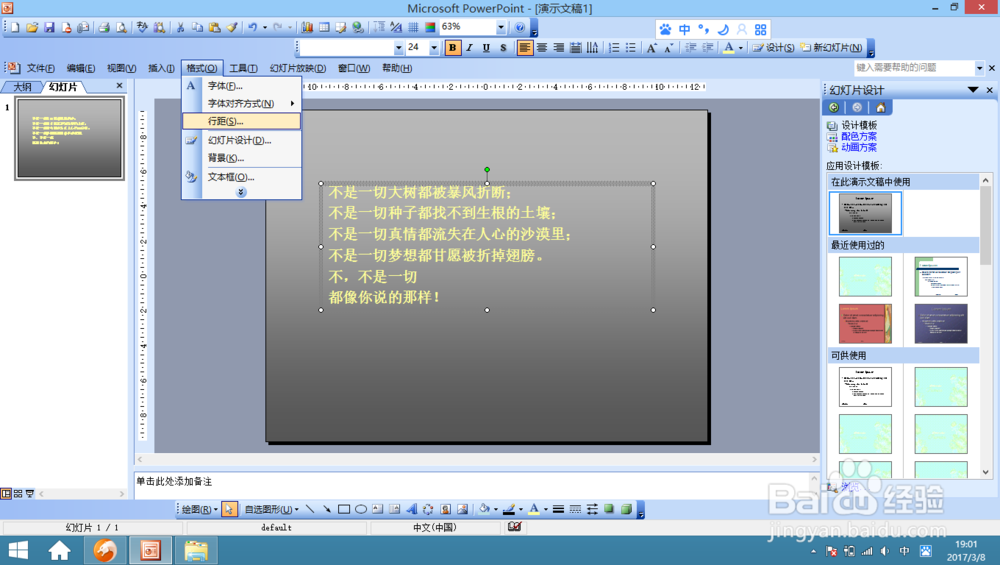Print the presentation with the printer icon

104,27
